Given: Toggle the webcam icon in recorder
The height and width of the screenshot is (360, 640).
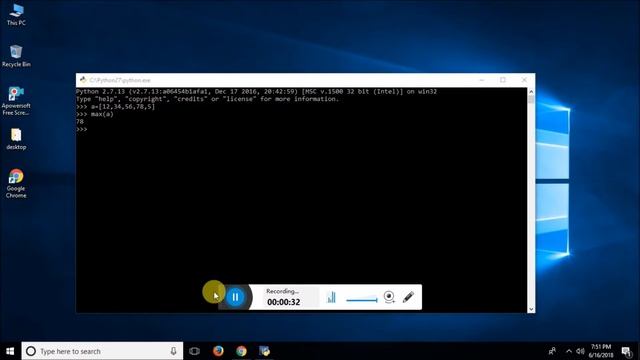Looking at the screenshot, I should [389, 297].
